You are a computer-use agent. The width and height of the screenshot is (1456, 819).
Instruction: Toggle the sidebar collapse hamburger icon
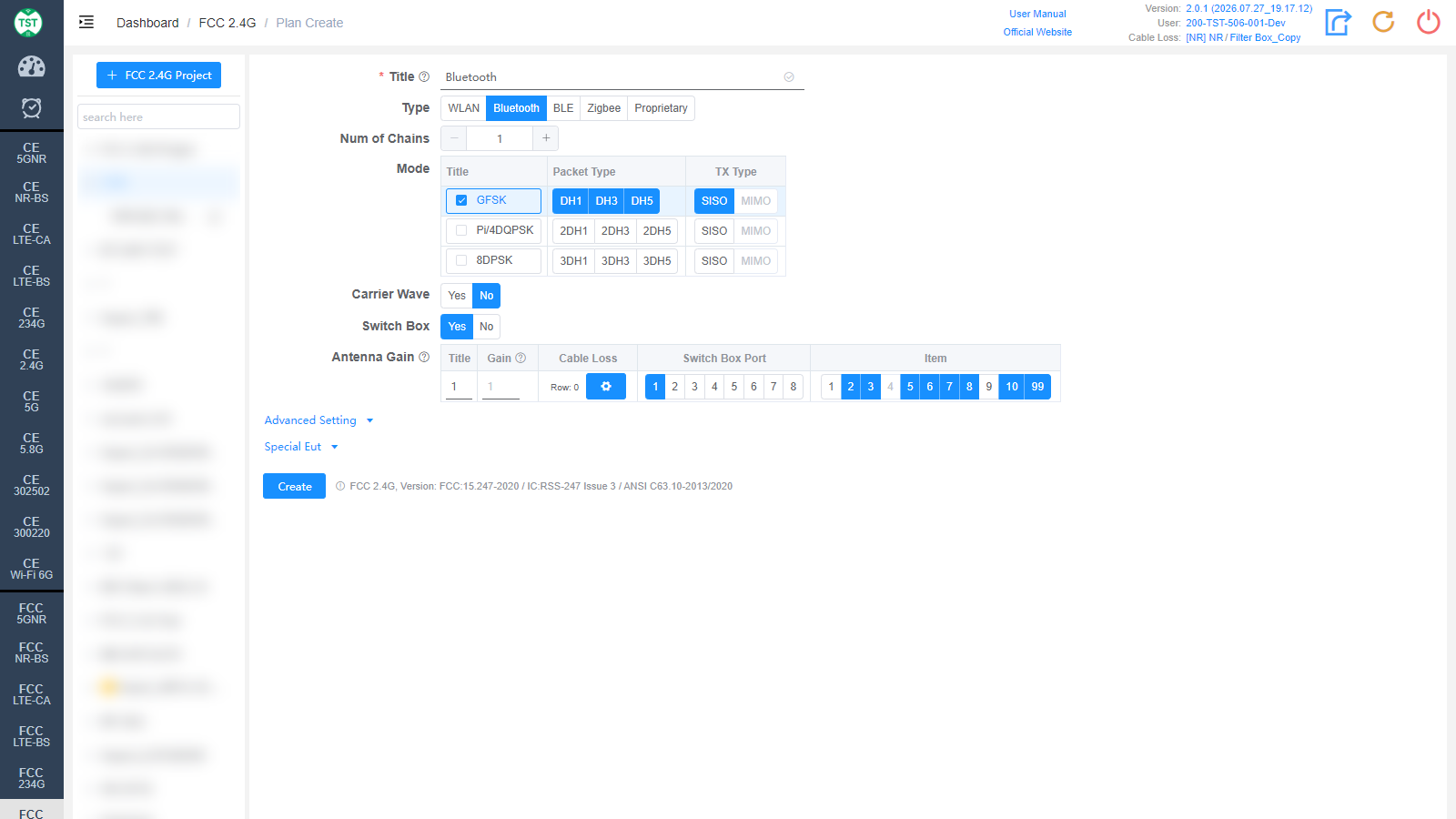point(86,23)
